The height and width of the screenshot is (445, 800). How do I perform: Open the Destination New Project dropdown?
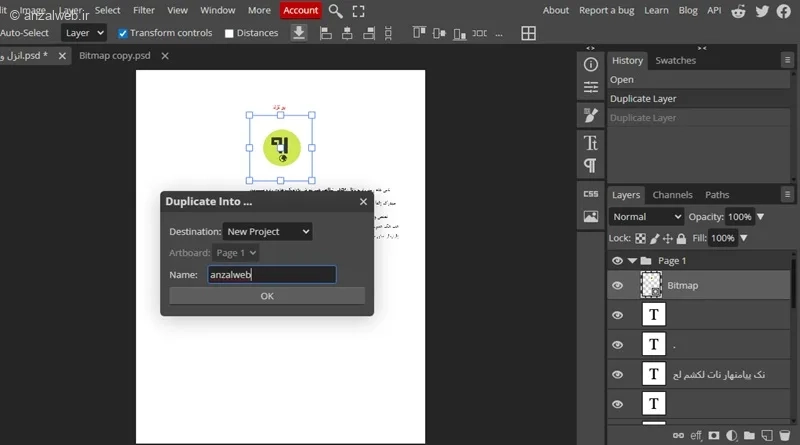point(267,232)
